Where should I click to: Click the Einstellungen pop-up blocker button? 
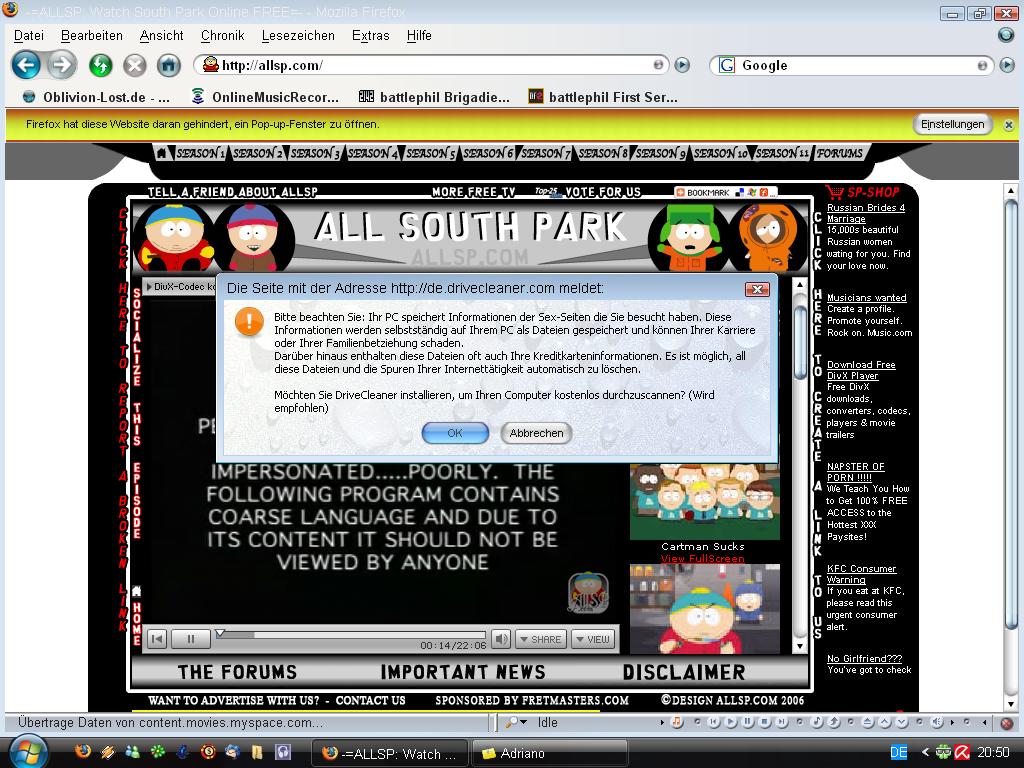click(x=952, y=124)
